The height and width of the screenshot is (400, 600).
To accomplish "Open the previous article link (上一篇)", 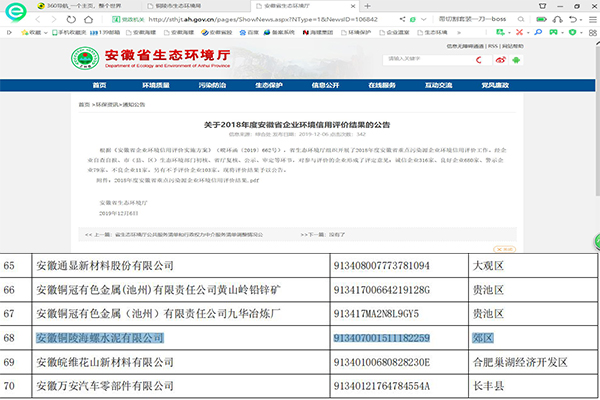I will click(174, 235).
